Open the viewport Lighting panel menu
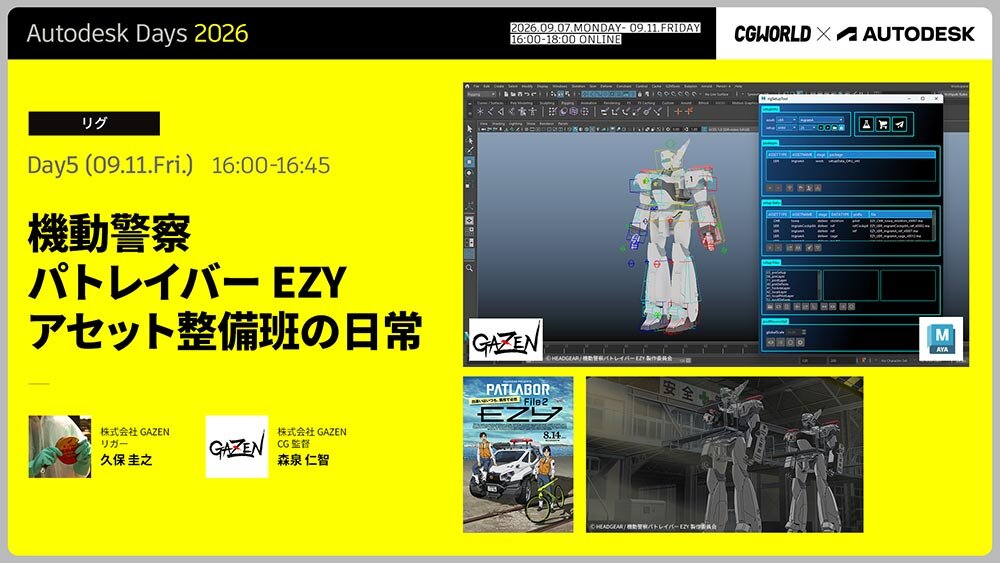 coord(515,124)
